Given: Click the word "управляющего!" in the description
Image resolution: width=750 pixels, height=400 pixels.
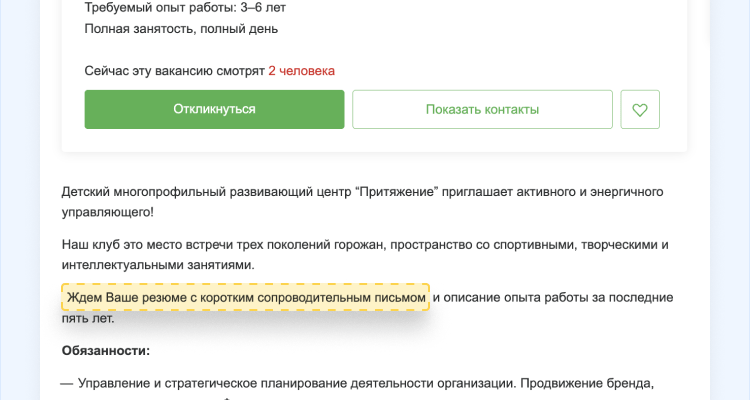Looking at the screenshot, I should tap(108, 212).
